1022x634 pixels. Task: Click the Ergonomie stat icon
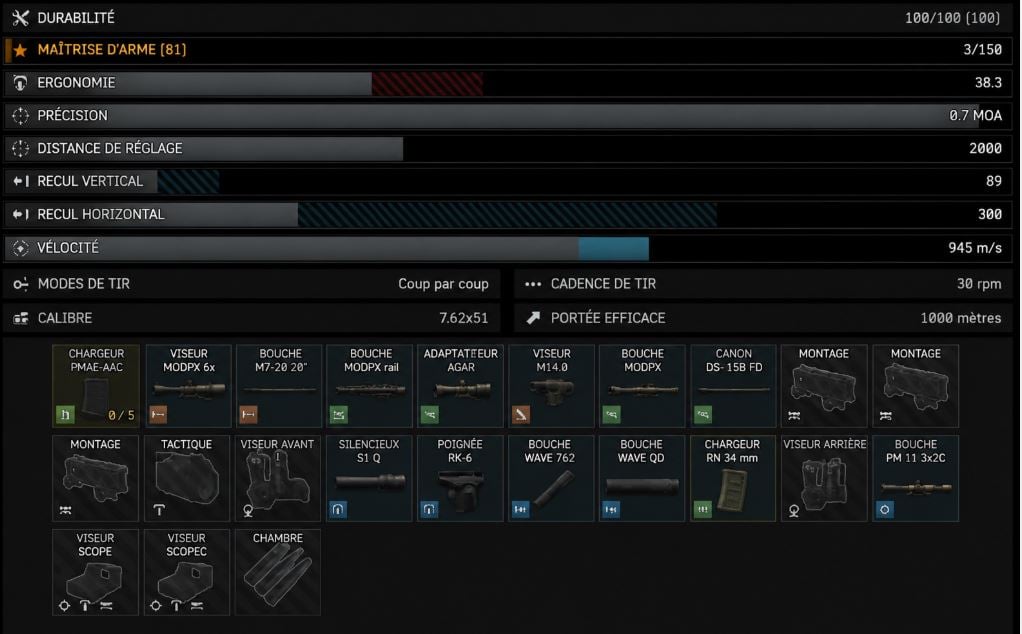tap(20, 83)
